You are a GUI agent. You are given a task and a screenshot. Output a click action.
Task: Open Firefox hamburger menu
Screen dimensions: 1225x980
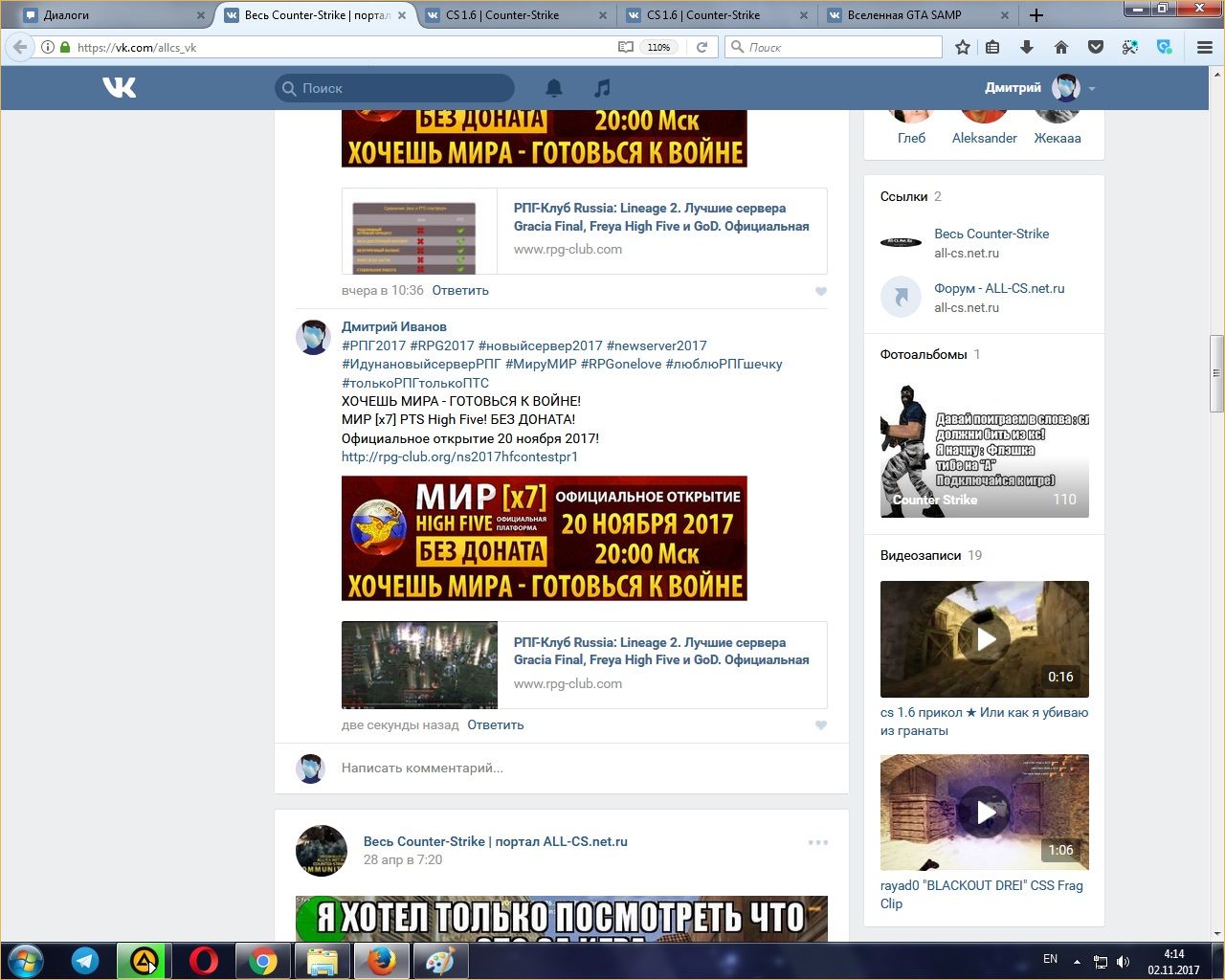[x=1205, y=47]
